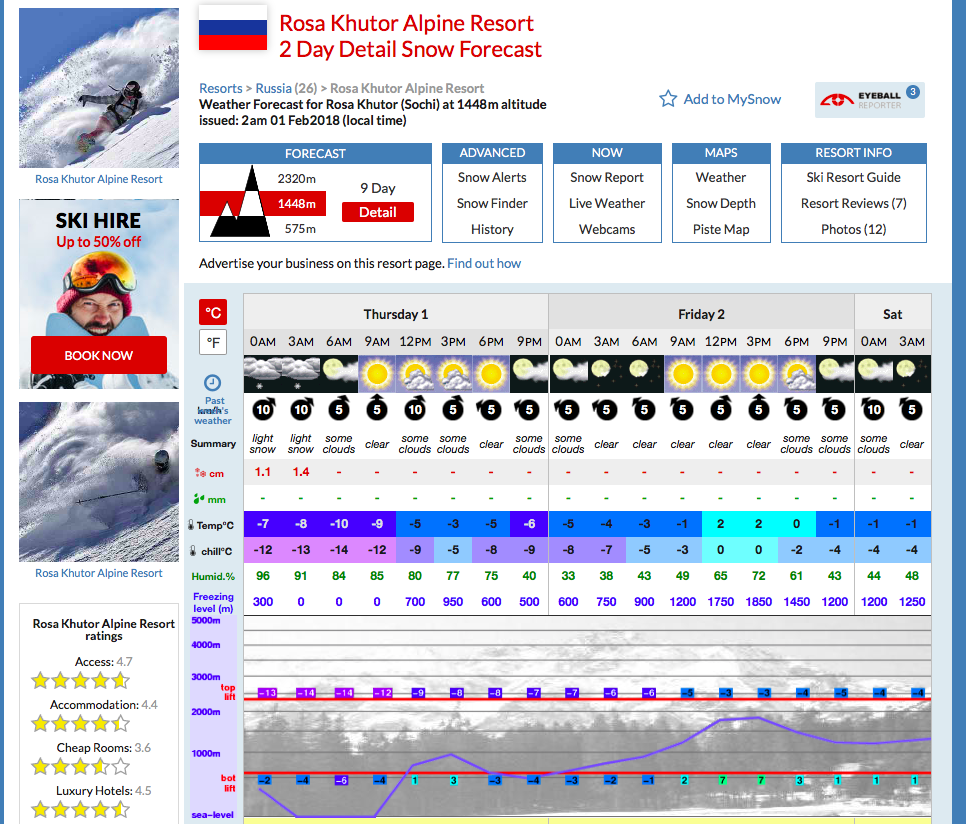Screen dimensions: 966x824
Task: Open the Weather maps link
Action: pos(721,177)
